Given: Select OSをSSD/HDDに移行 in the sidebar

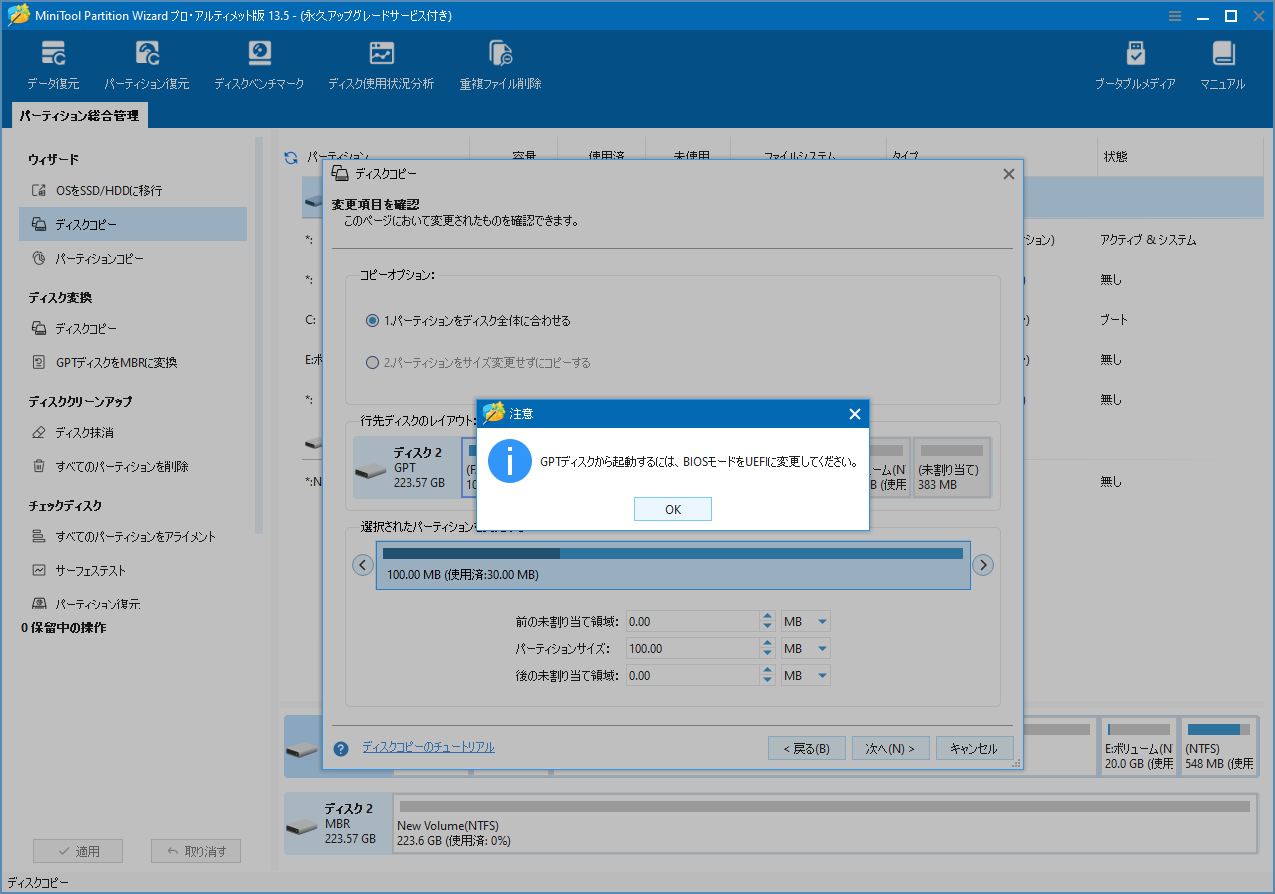Looking at the screenshot, I should (x=108, y=190).
